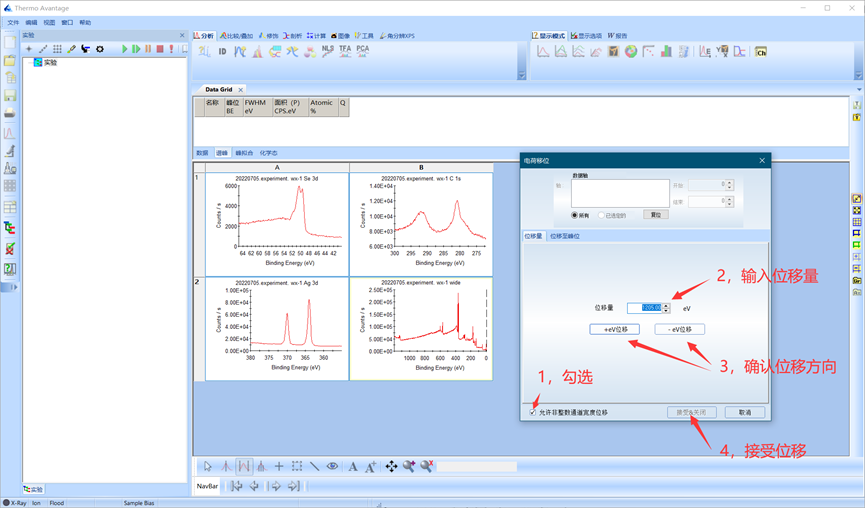Viewport: 865px width, 508px height.
Task: Select the 已选定的 radio button
Action: 601,215
